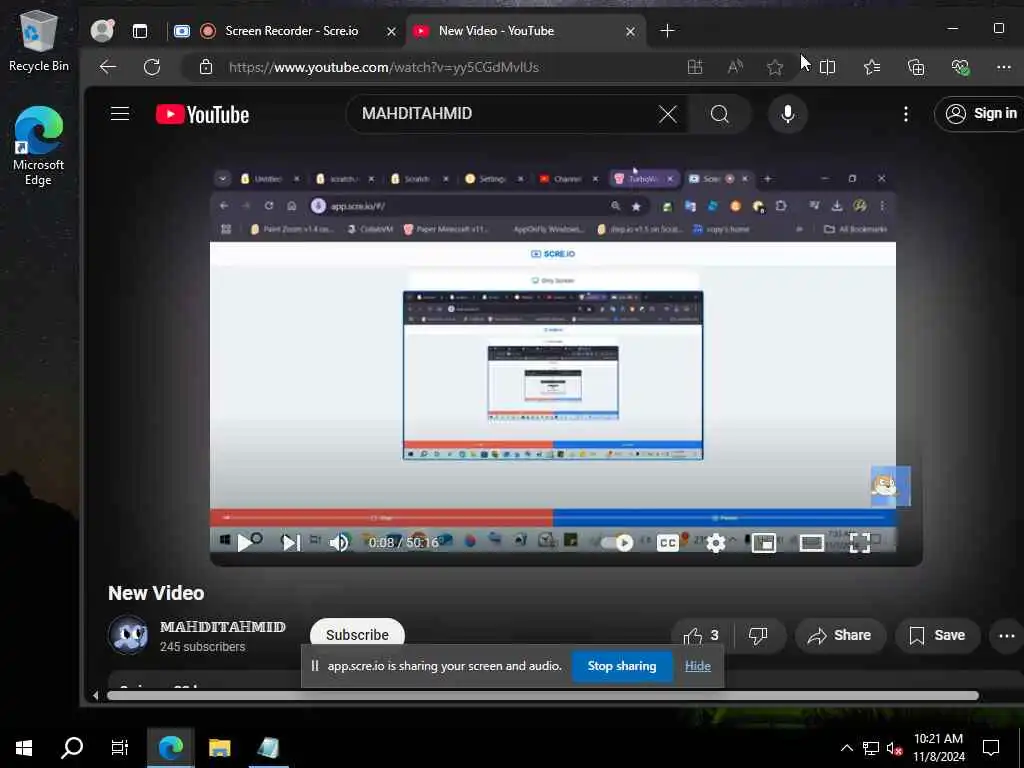Save the video to a playlist

937,635
